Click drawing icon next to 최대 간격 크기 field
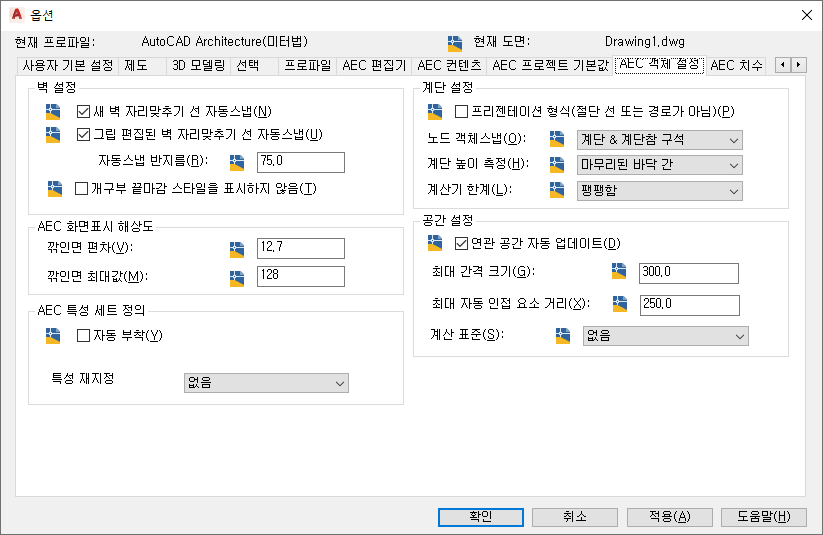 619,271
